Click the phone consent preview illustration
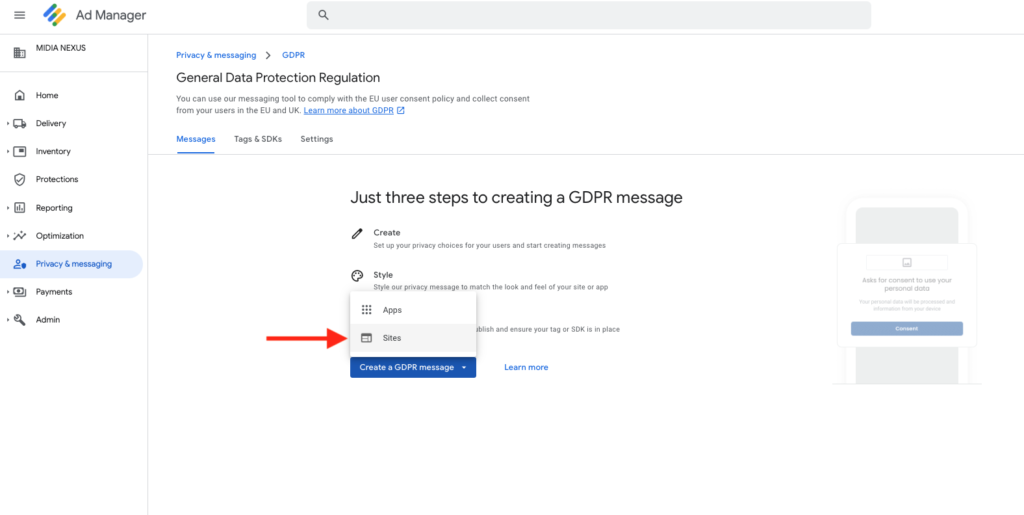This screenshot has width=1024, height=515. point(906,292)
